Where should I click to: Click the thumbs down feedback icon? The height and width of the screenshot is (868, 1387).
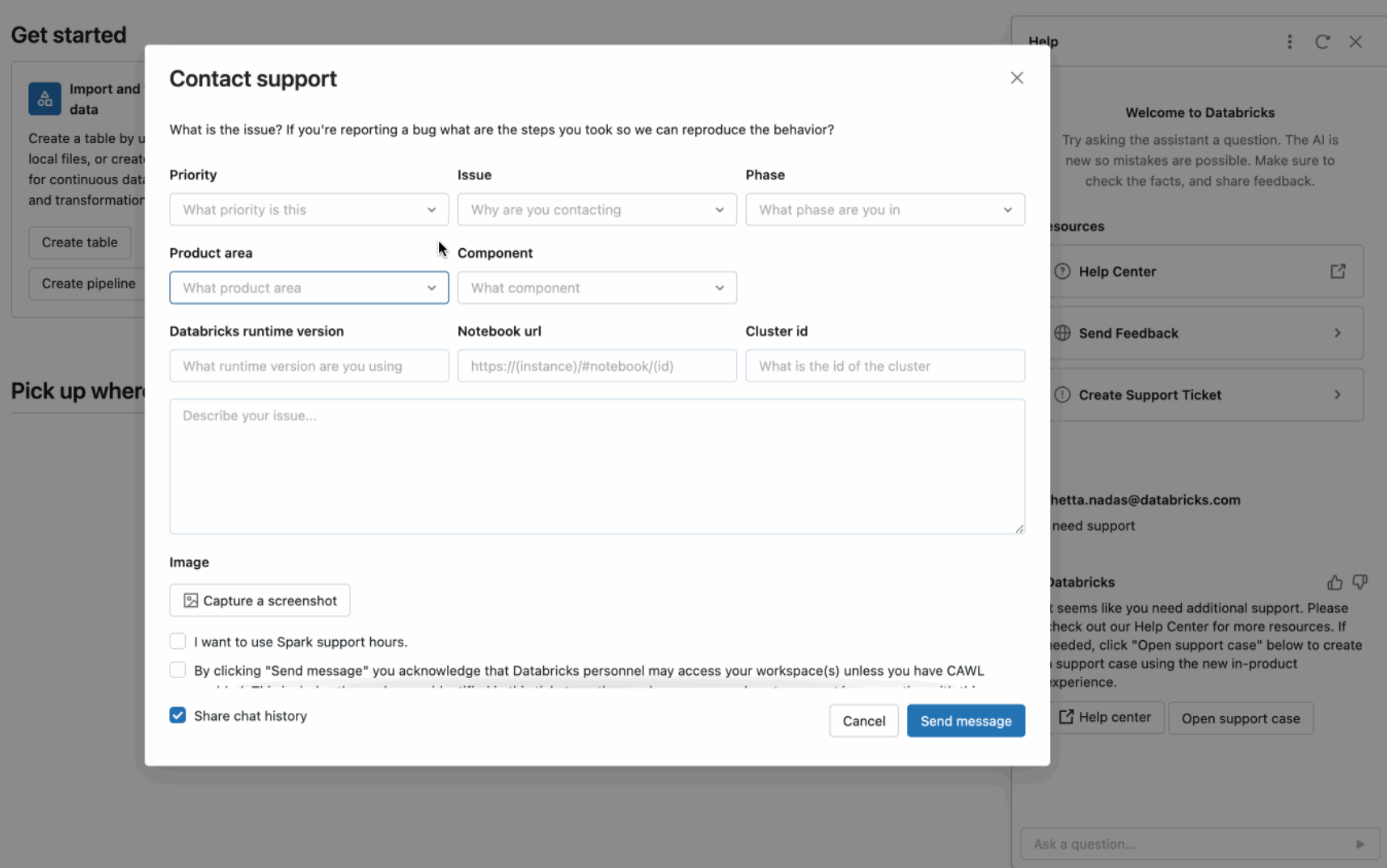1360,582
